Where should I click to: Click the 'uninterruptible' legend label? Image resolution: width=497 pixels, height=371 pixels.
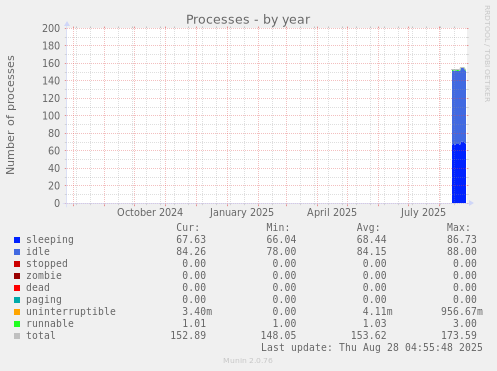(71, 311)
